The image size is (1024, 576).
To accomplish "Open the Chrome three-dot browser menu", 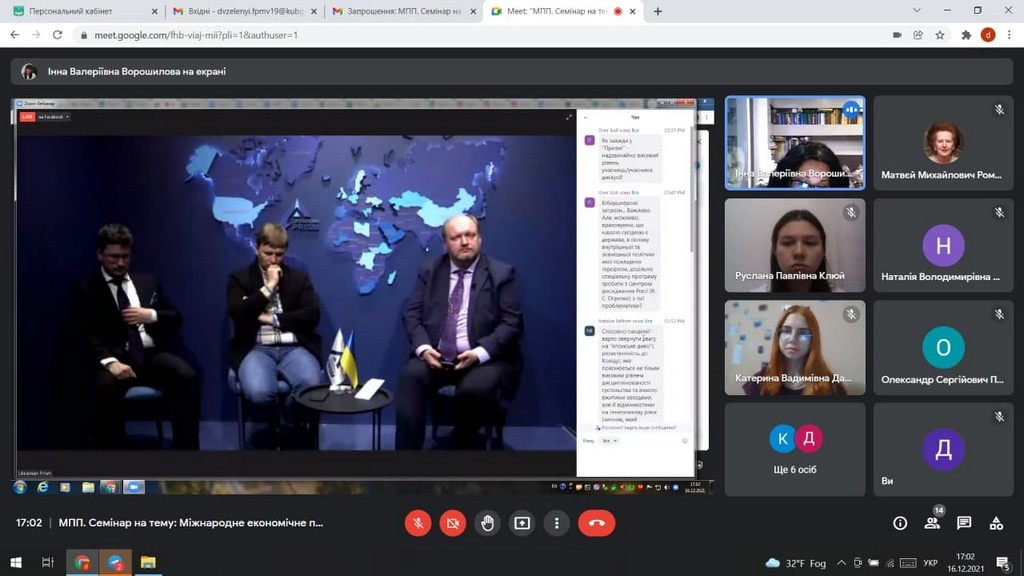I will (1009, 35).
